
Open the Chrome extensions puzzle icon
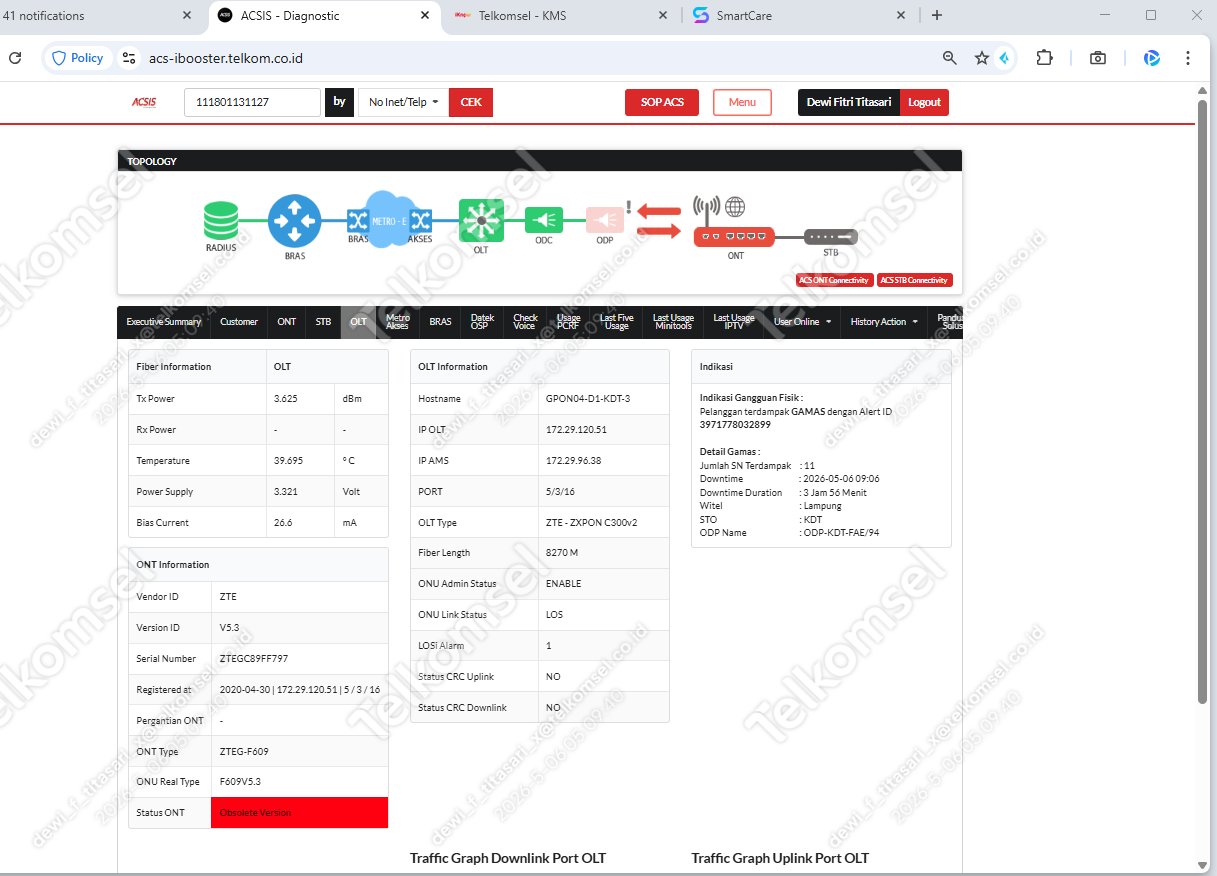pyautogui.click(x=1045, y=58)
